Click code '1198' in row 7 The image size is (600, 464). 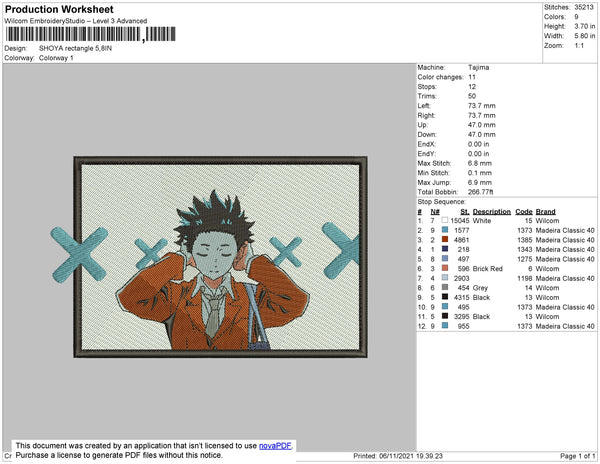pos(525,278)
